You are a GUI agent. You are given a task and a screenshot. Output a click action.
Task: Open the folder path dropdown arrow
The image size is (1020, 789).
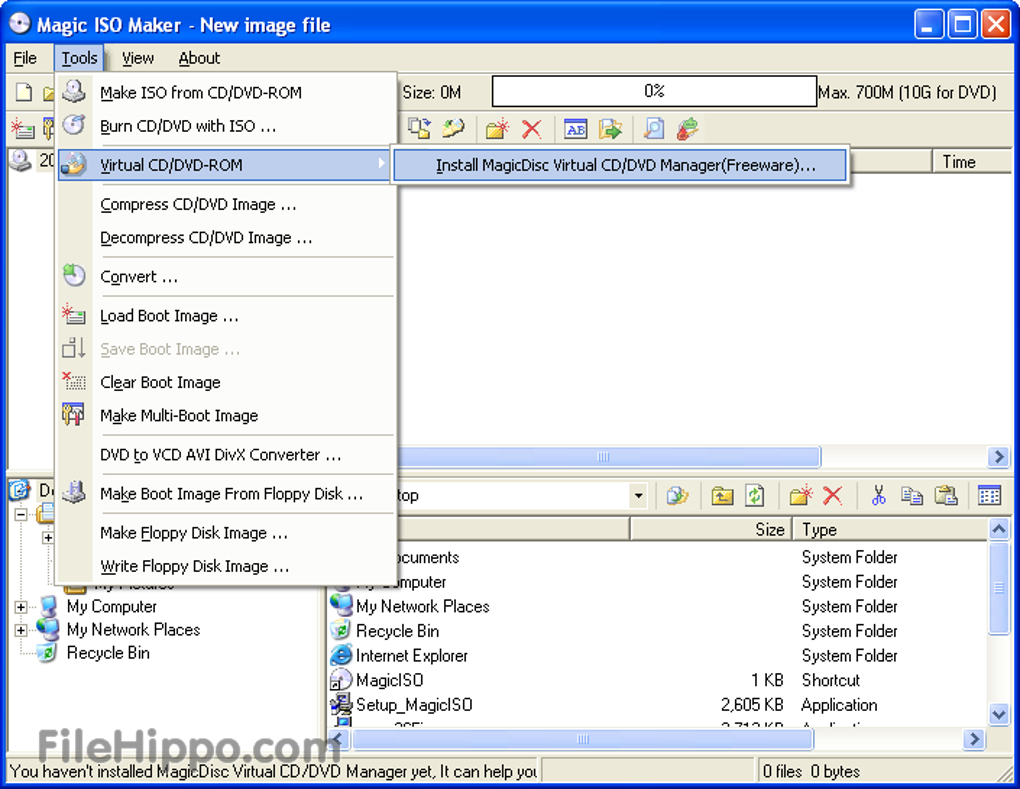[x=639, y=496]
